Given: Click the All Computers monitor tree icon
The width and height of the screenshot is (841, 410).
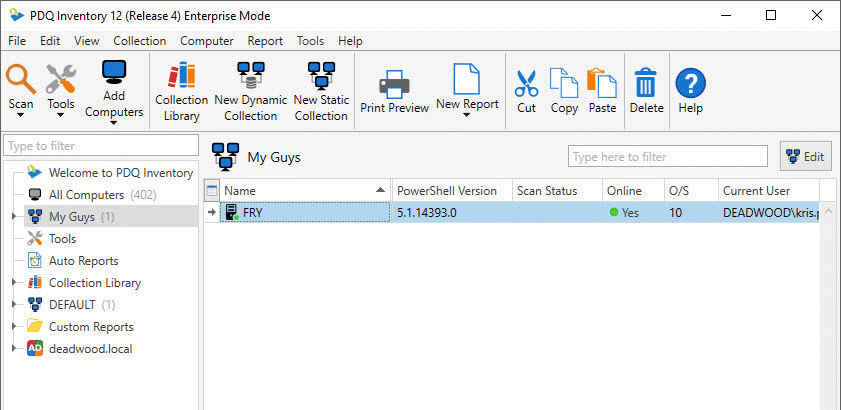Looking at the screenshot, I should [x=35, y=195].
